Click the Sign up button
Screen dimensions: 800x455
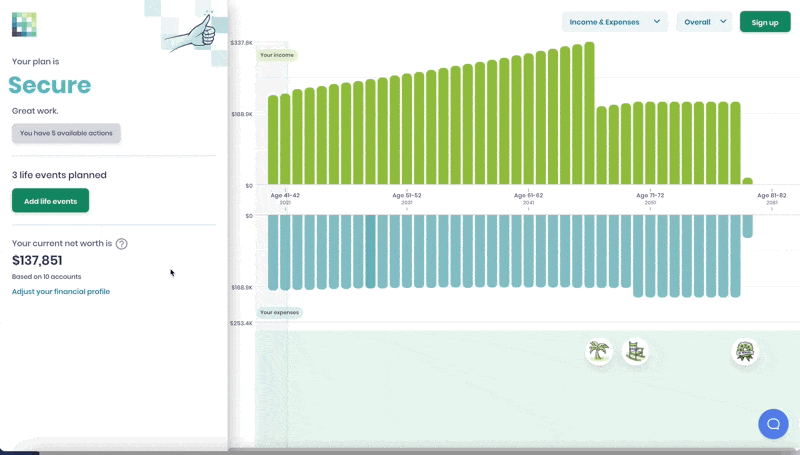[765, 22]
